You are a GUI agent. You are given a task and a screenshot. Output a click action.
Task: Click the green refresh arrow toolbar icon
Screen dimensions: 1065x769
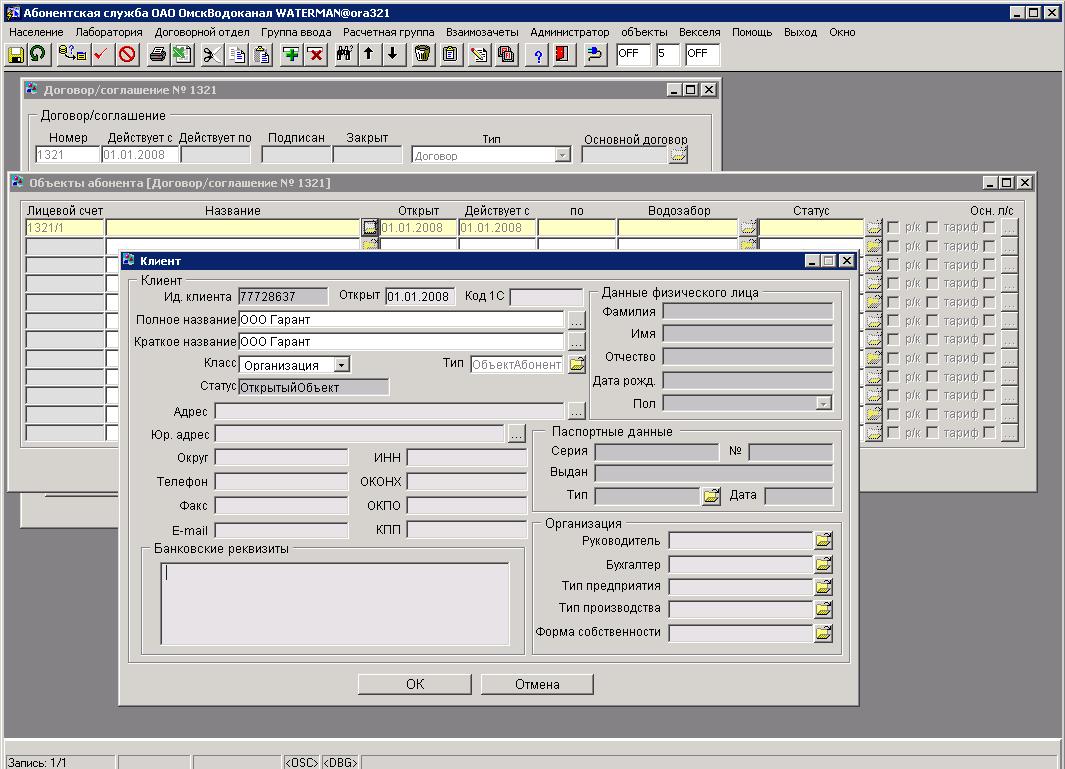[38, 54]
